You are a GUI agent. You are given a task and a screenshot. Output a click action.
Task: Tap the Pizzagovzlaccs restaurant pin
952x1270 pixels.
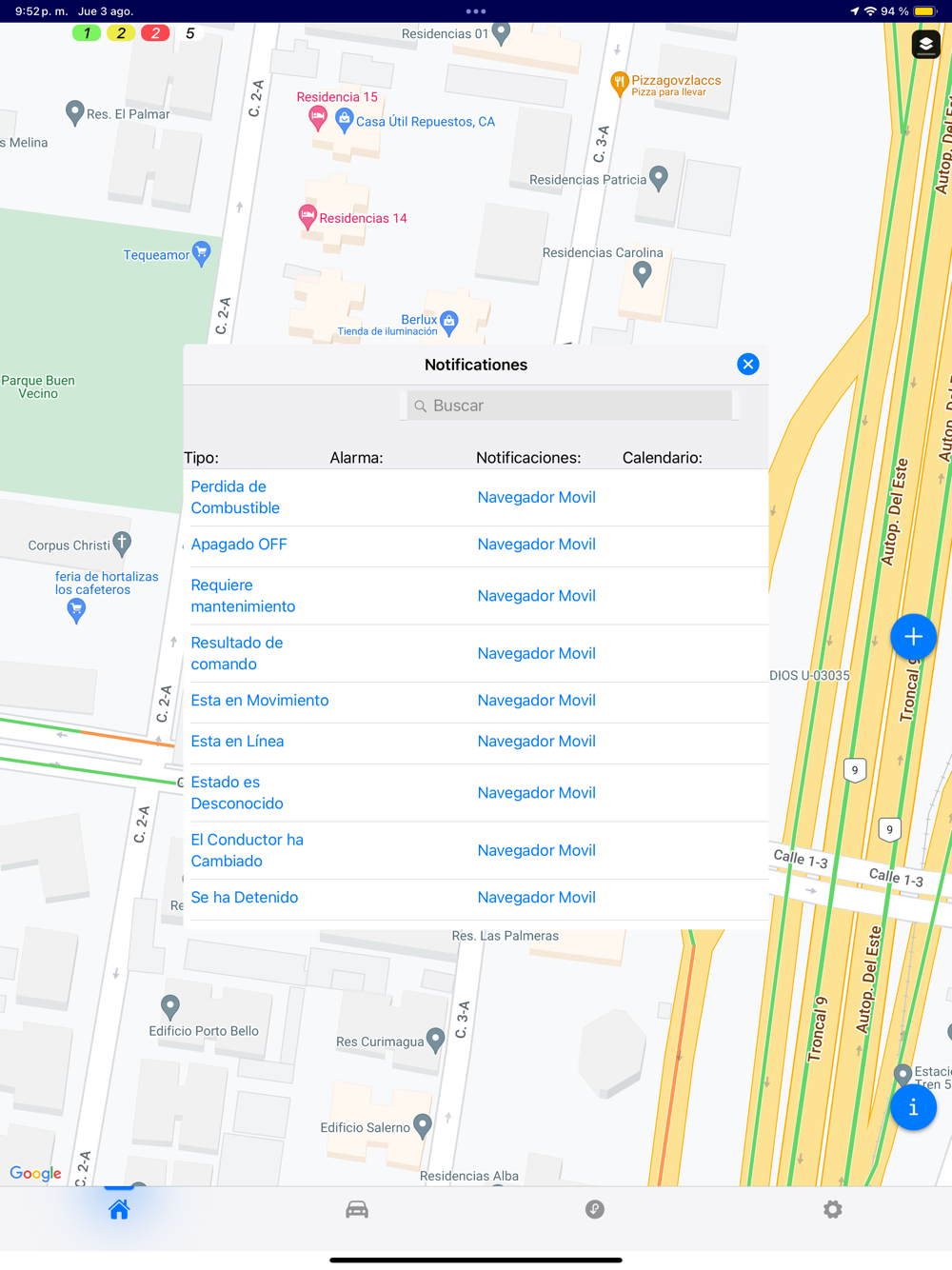[x=619, y=84]
